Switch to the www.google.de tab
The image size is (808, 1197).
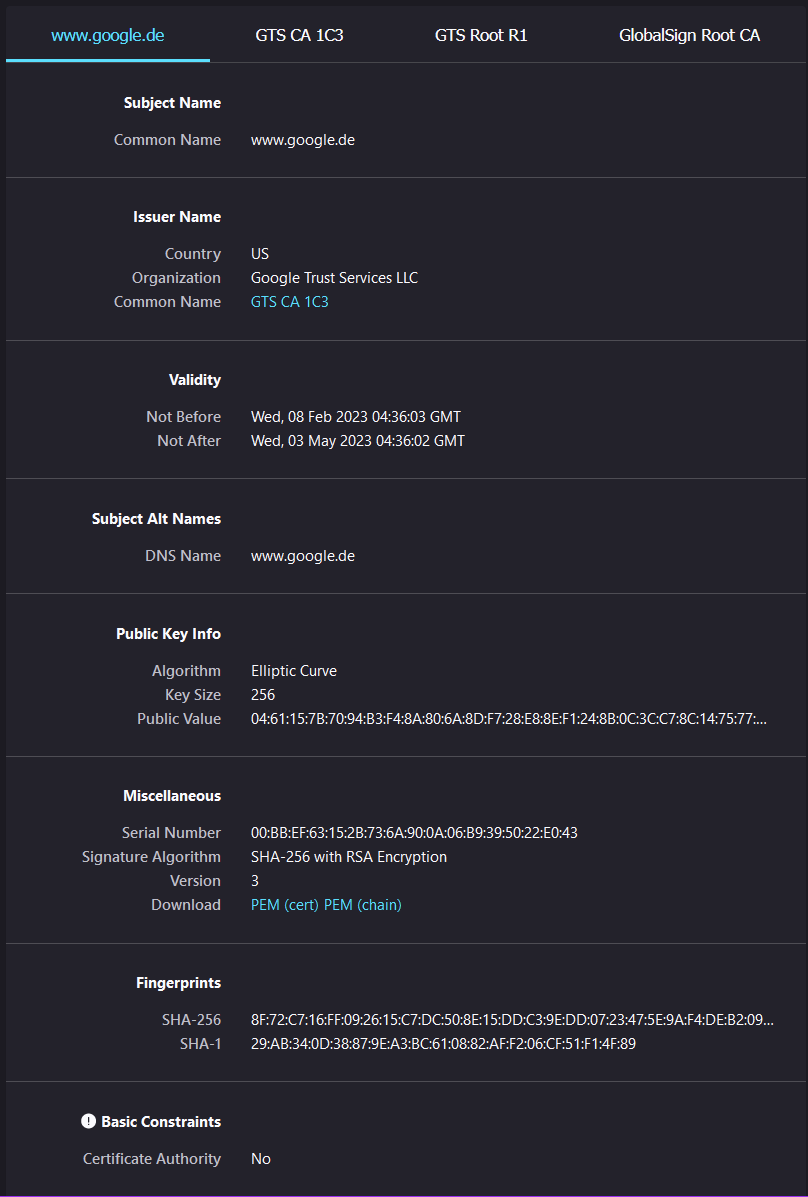[x=108, y=35]
